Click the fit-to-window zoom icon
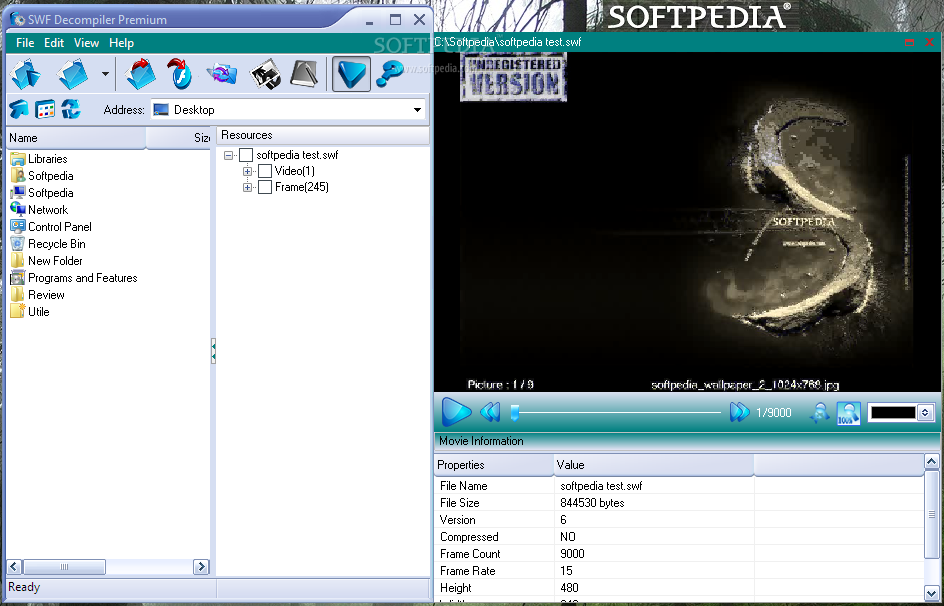The image size is (944, 606). pyautogui.click(x=819, y=413)
